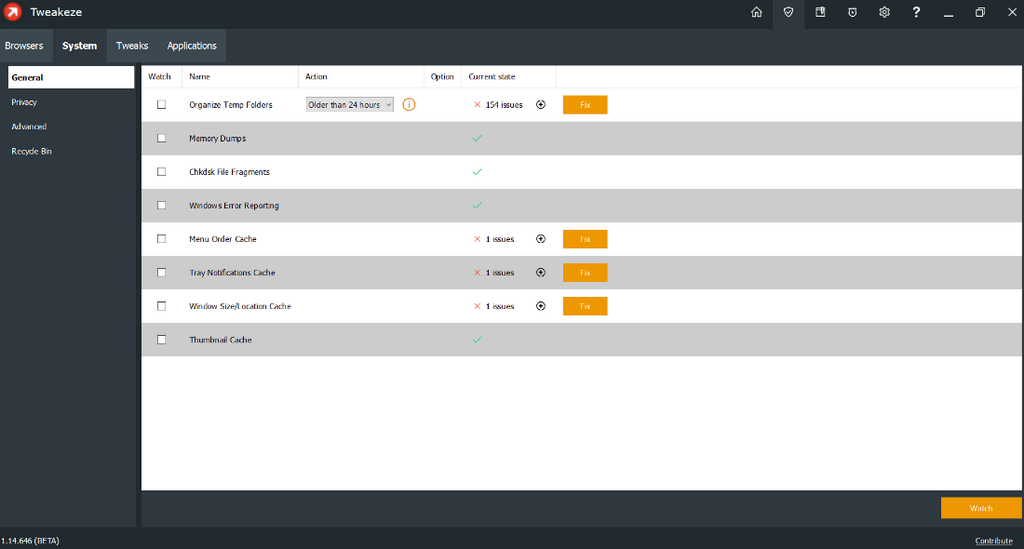Click '154 issues' text
1024x549 pixels.
(x=504, y=104)
